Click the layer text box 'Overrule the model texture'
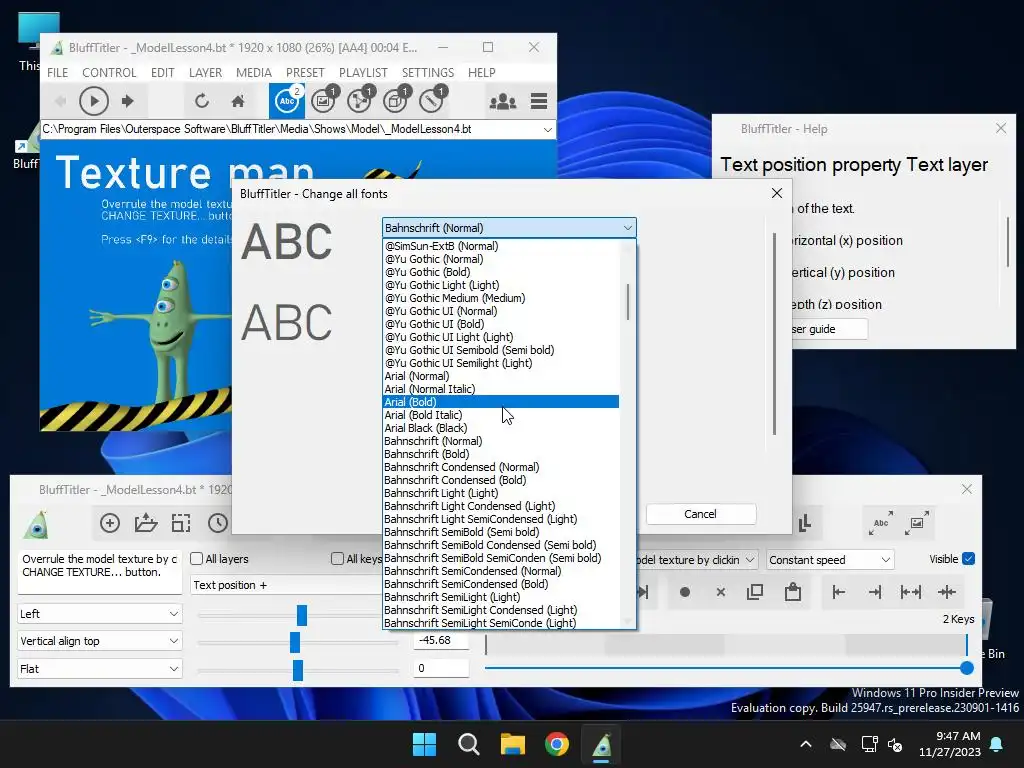Image resolution: width=1024 pixels, height=768 pixels. point(99,571)
